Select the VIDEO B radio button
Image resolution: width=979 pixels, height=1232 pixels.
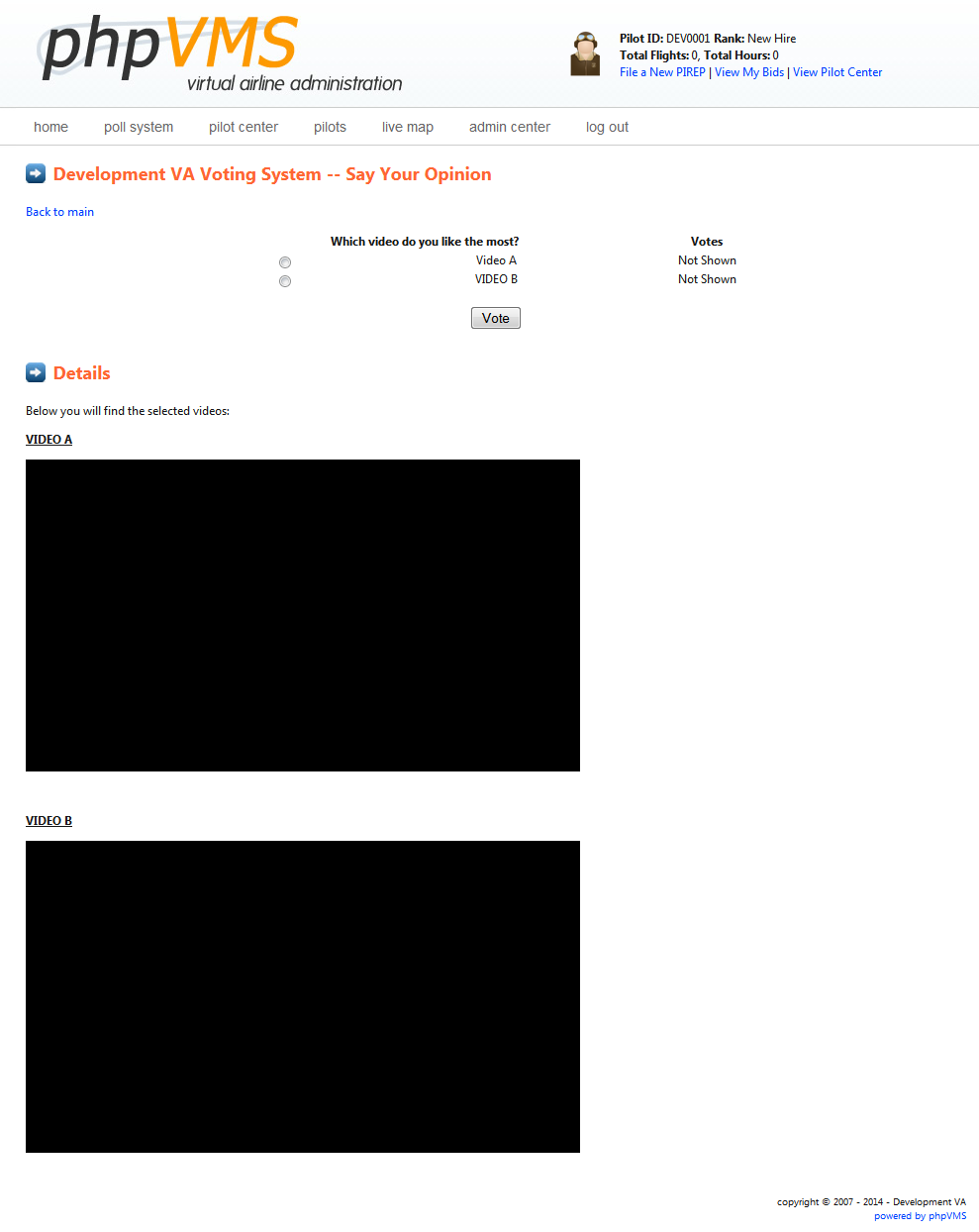point(285,281)
